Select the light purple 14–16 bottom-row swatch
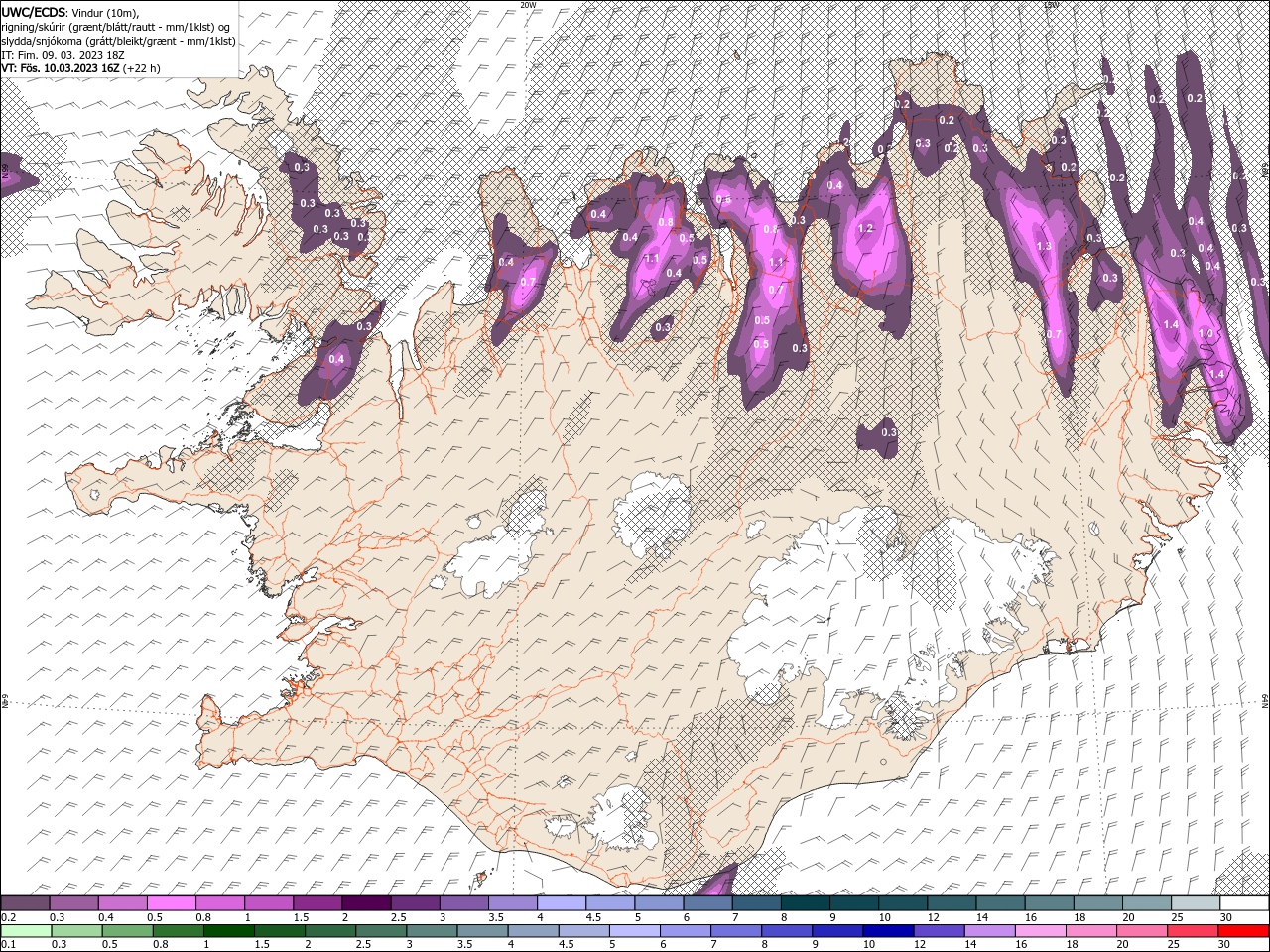 [x=990, y=931]
